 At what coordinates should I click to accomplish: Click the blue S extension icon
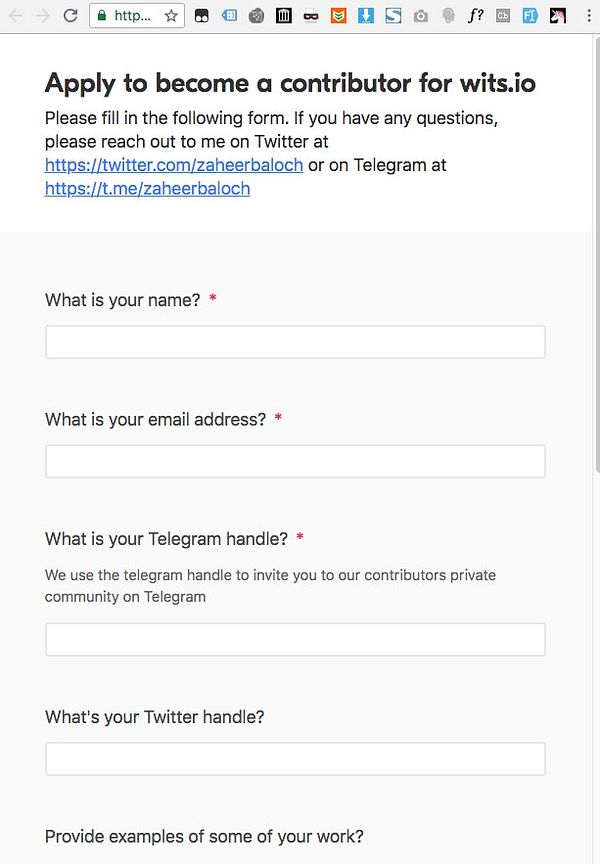[393, 16]
